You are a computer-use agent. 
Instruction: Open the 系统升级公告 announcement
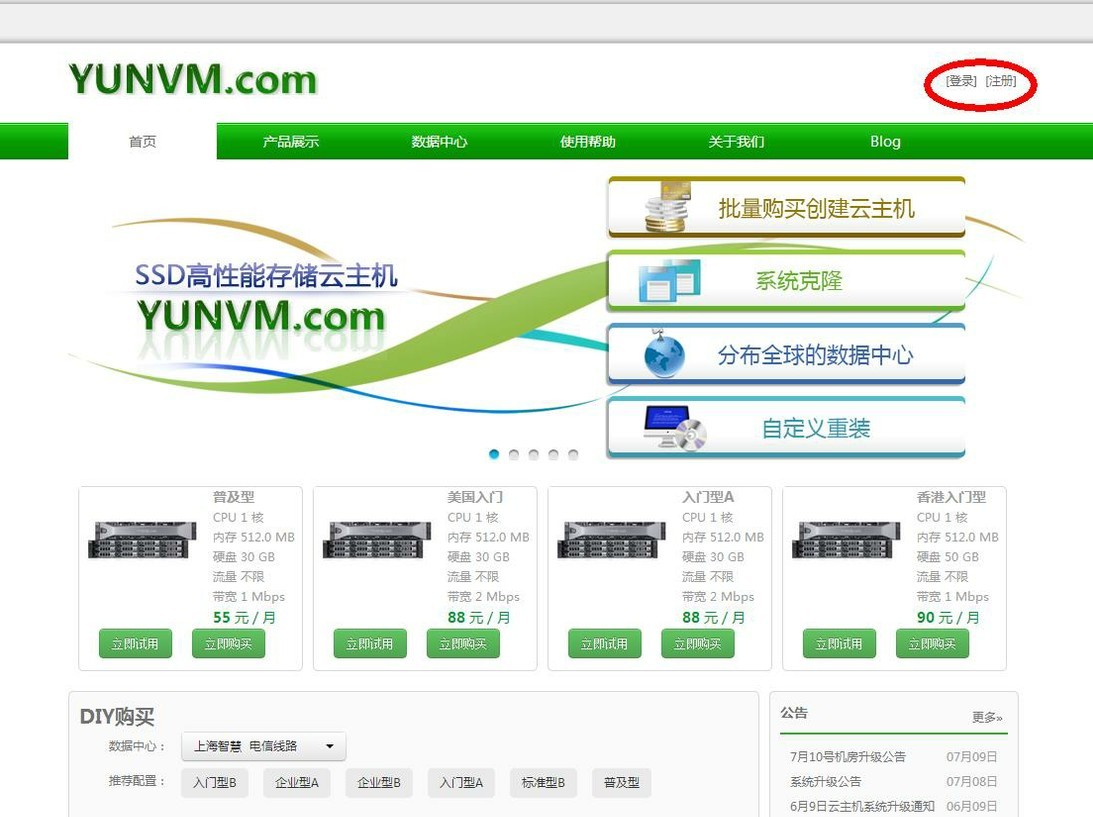coord(825,781)
